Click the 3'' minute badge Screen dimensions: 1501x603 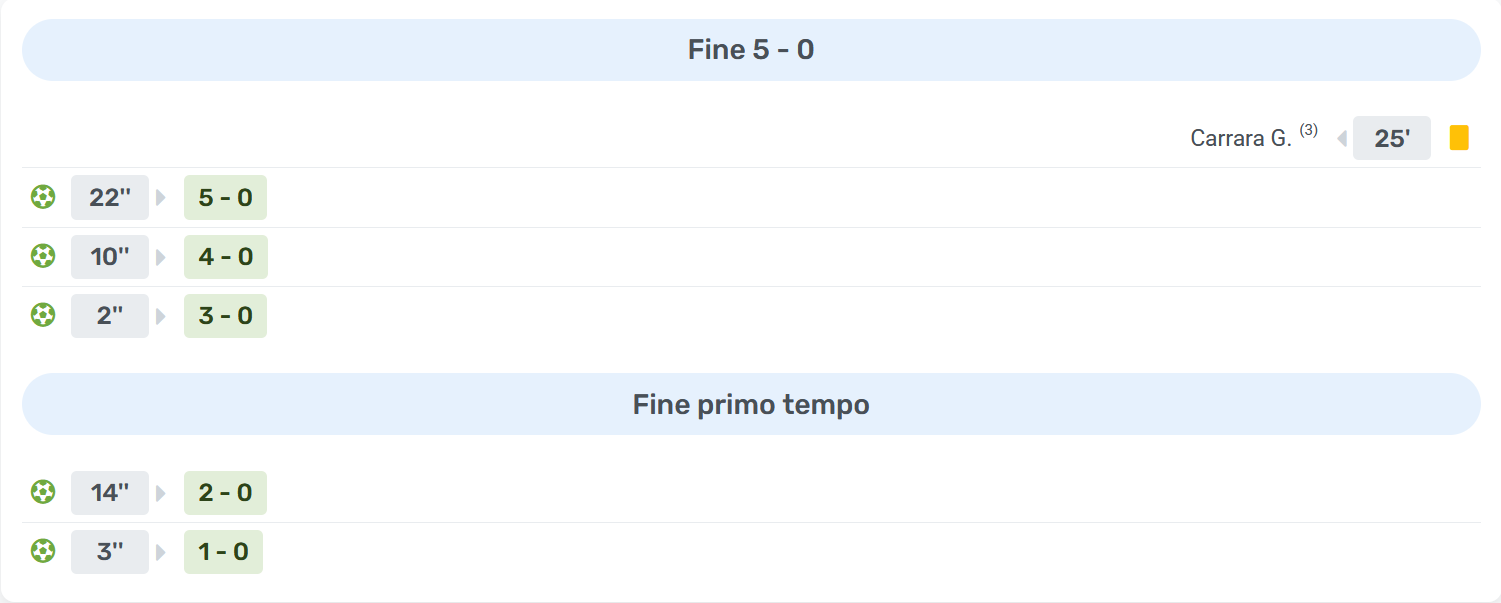coord(110,552)
